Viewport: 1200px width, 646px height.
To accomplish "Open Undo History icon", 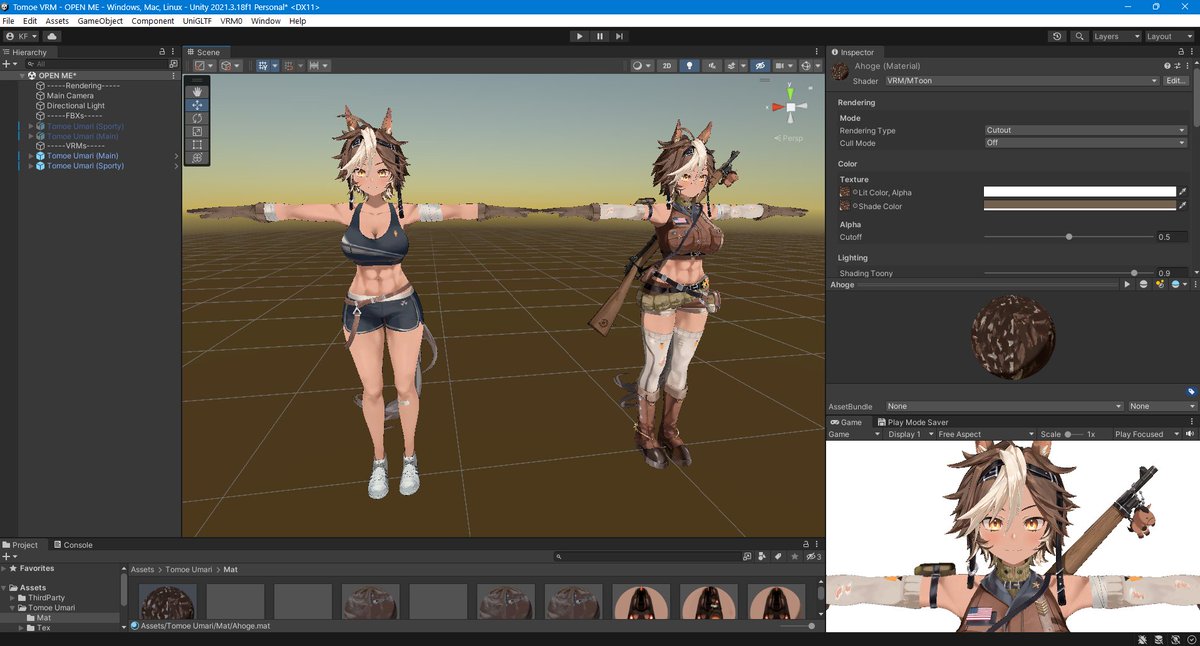I will (x=1058, y=36).
